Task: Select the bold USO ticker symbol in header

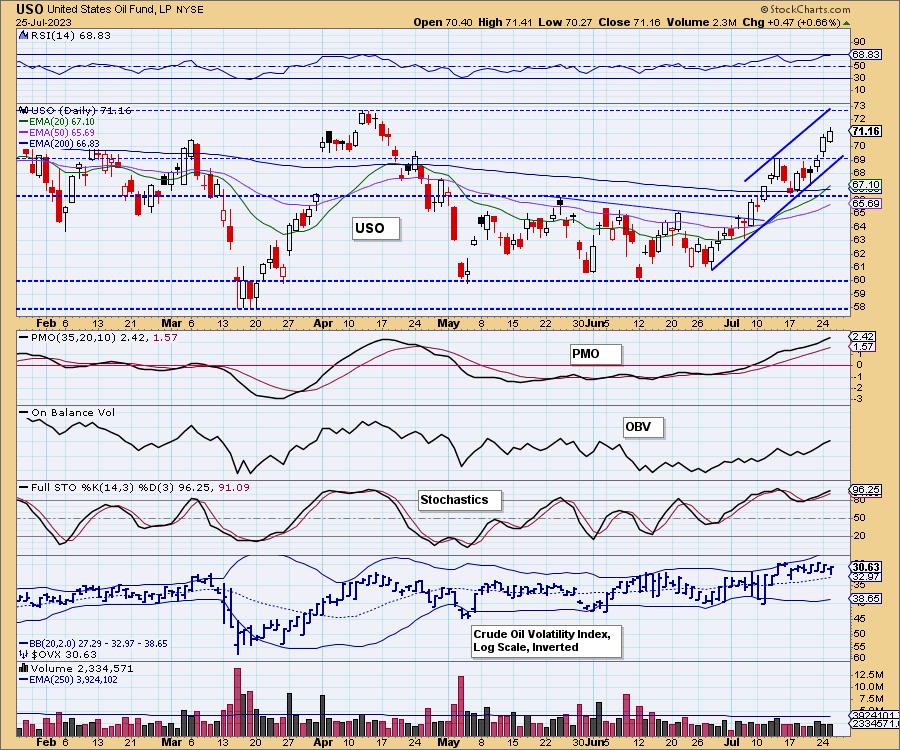Action: tap(29, 9)
